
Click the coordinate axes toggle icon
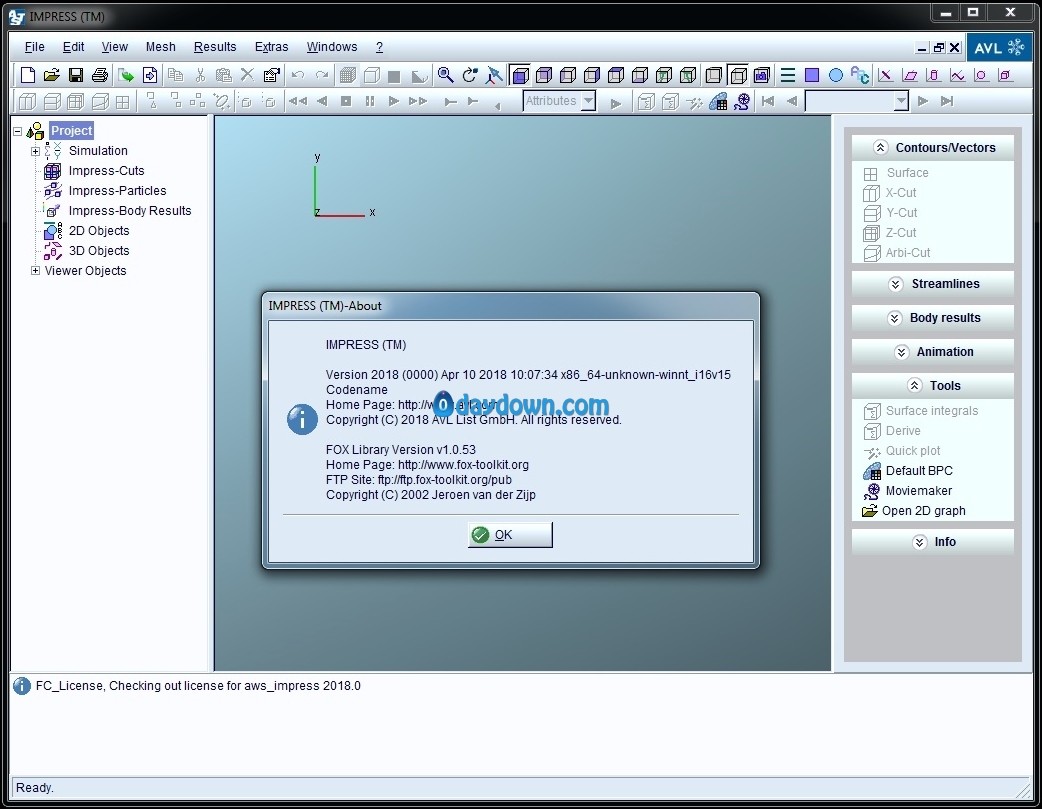click(x=494, y=75)
